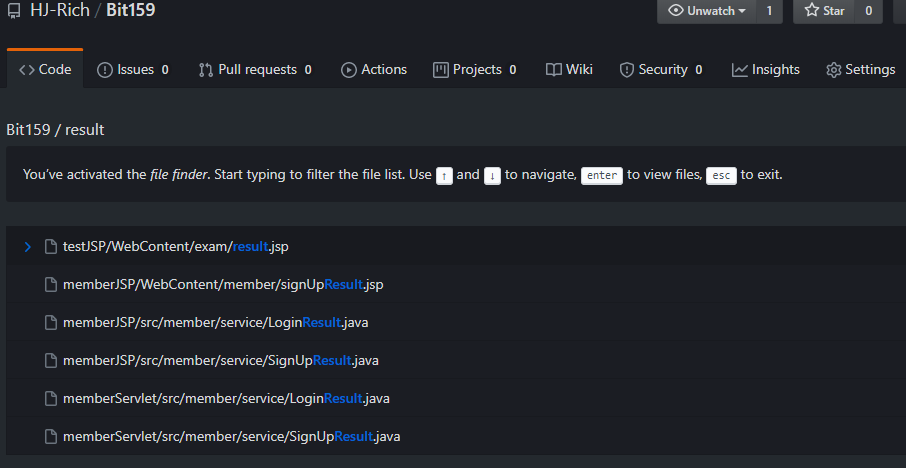
Task: Click the star icon in Star button
Action: pyautogui.click(x=811, y=10)
